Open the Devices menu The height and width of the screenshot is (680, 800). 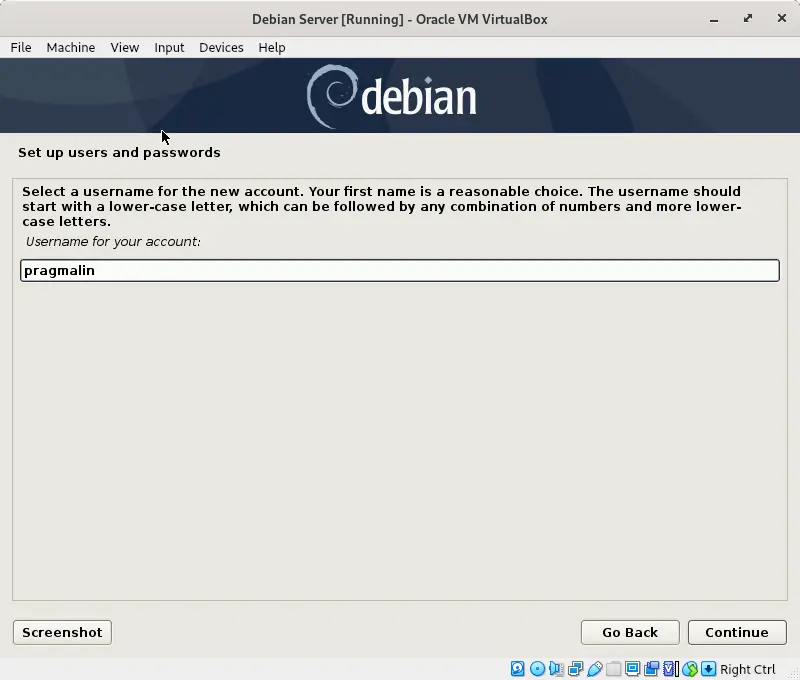[221, 47]
